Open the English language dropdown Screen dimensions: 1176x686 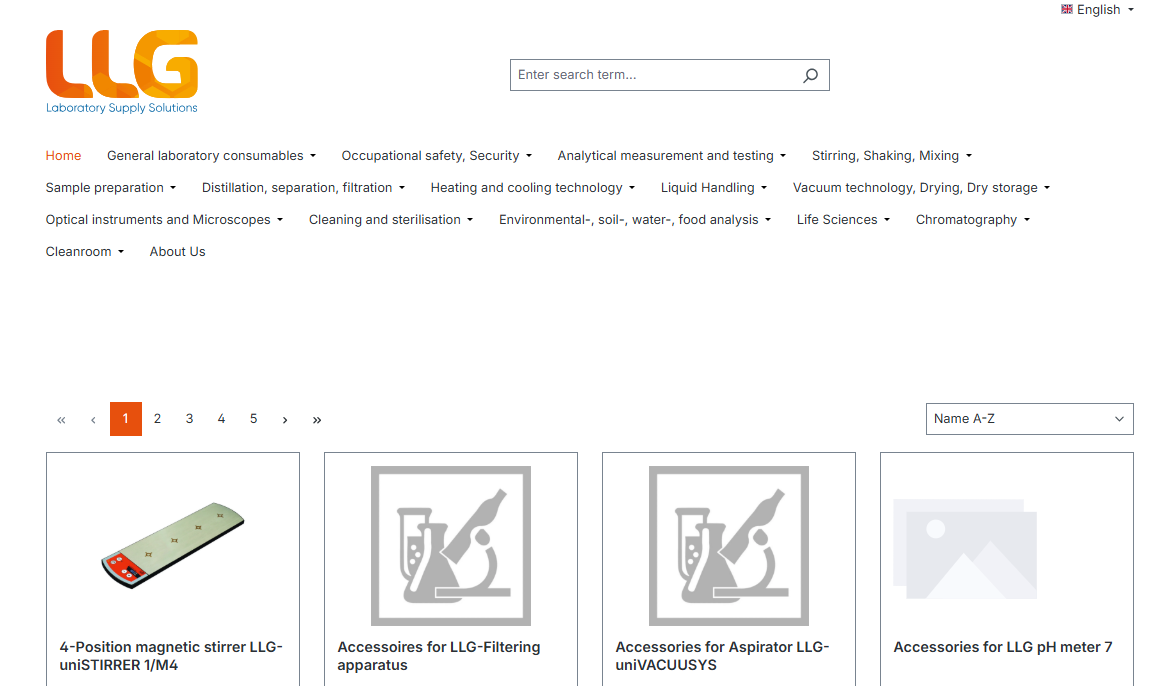(x=1097, y=10)
